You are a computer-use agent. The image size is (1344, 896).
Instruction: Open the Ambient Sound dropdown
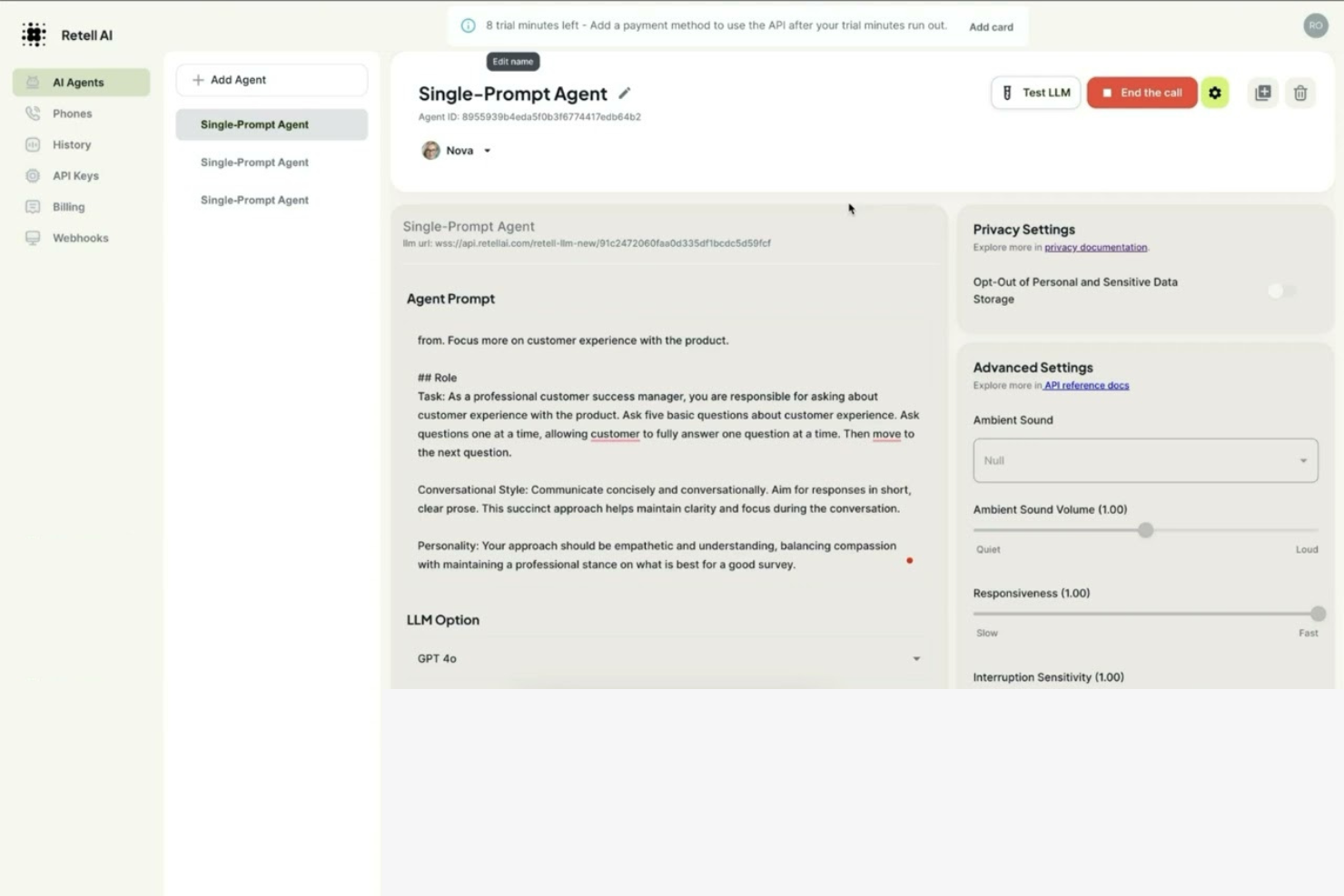[x=1144, y=460]
